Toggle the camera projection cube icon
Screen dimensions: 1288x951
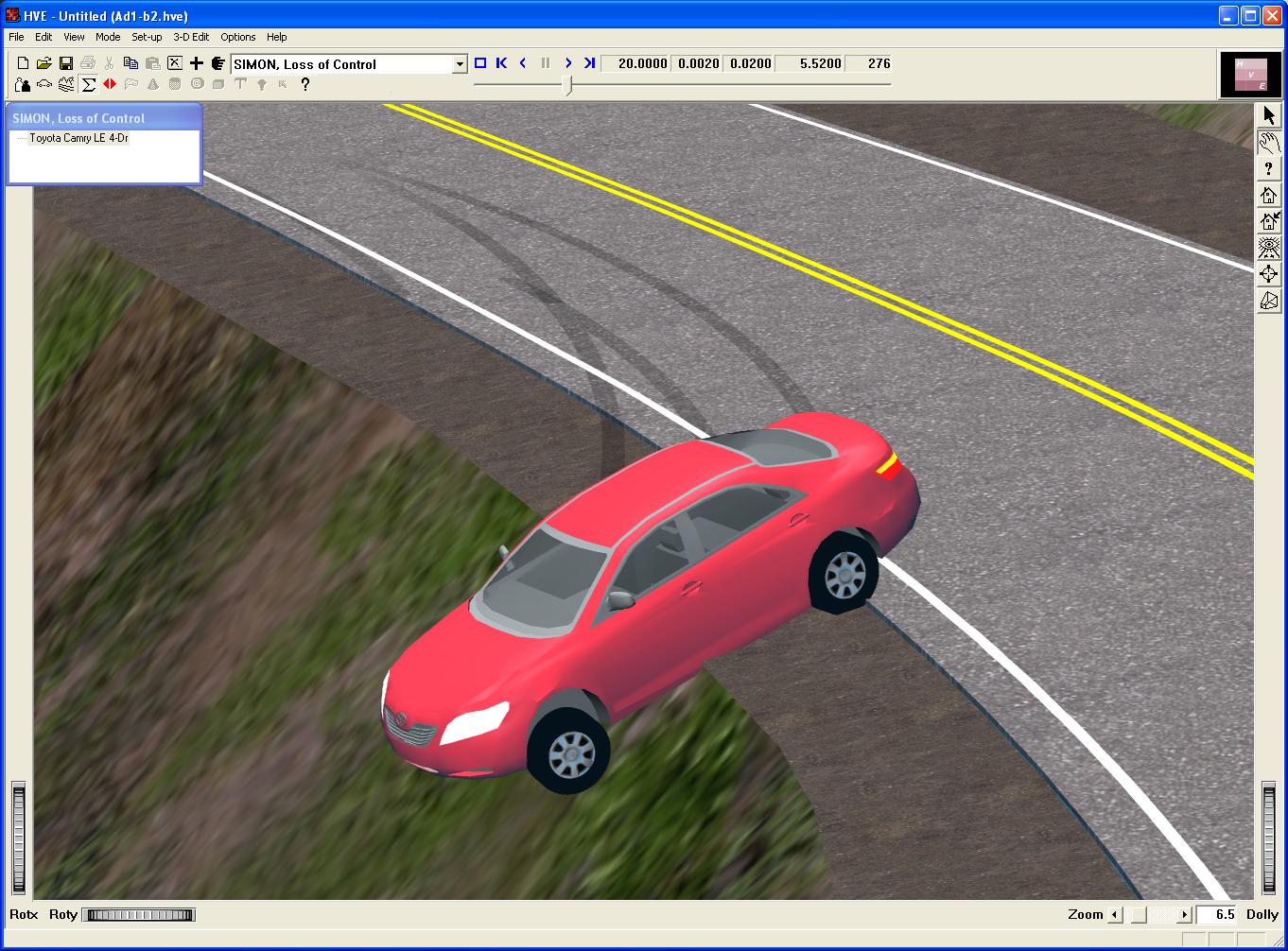tap(1269, 302)
